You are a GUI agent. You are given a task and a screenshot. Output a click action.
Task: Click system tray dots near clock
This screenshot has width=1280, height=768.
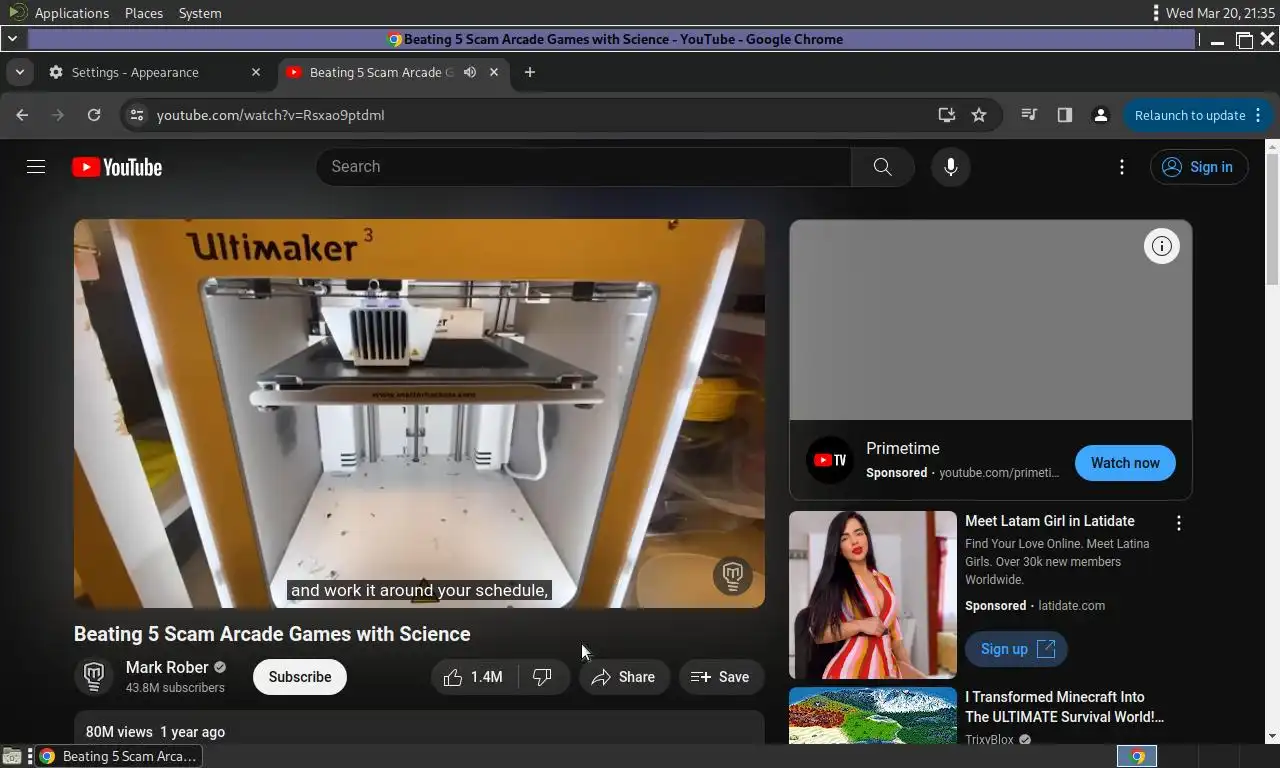tap(1156, 13)
